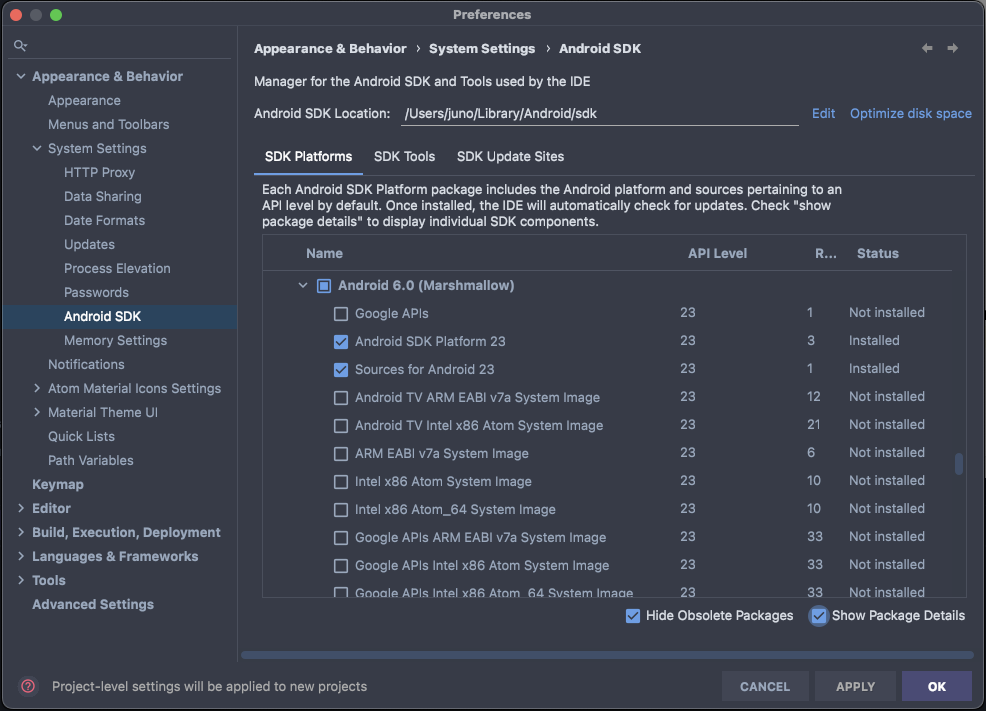Uncheck Sources for Android 23
The width and height of the screenshot is (986, 711).
click(341, 370)
